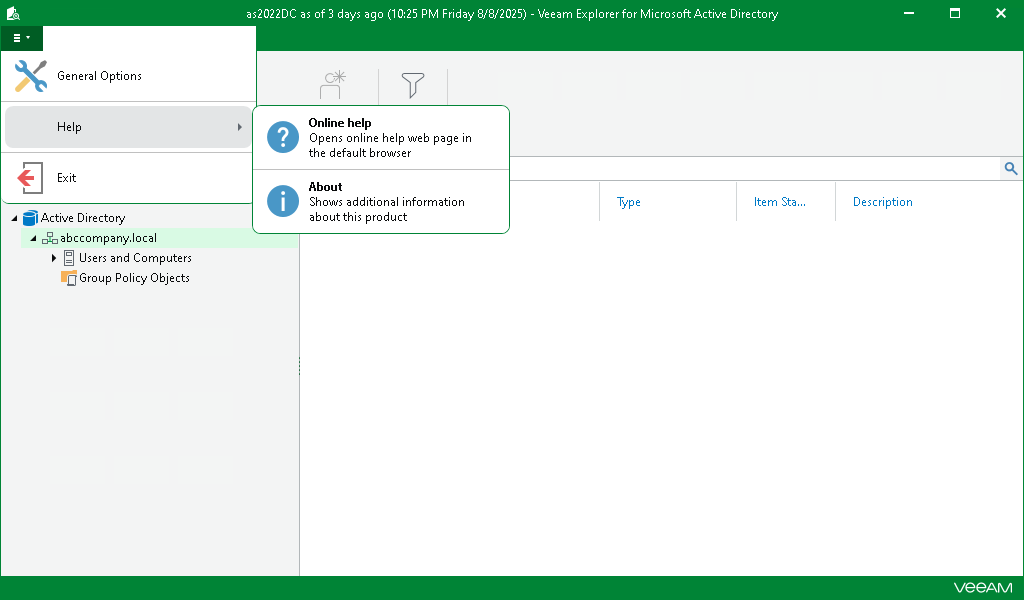Click the filter icon in the toolbar
This screenshot has height=600, width=1024.
pos(412,86)
